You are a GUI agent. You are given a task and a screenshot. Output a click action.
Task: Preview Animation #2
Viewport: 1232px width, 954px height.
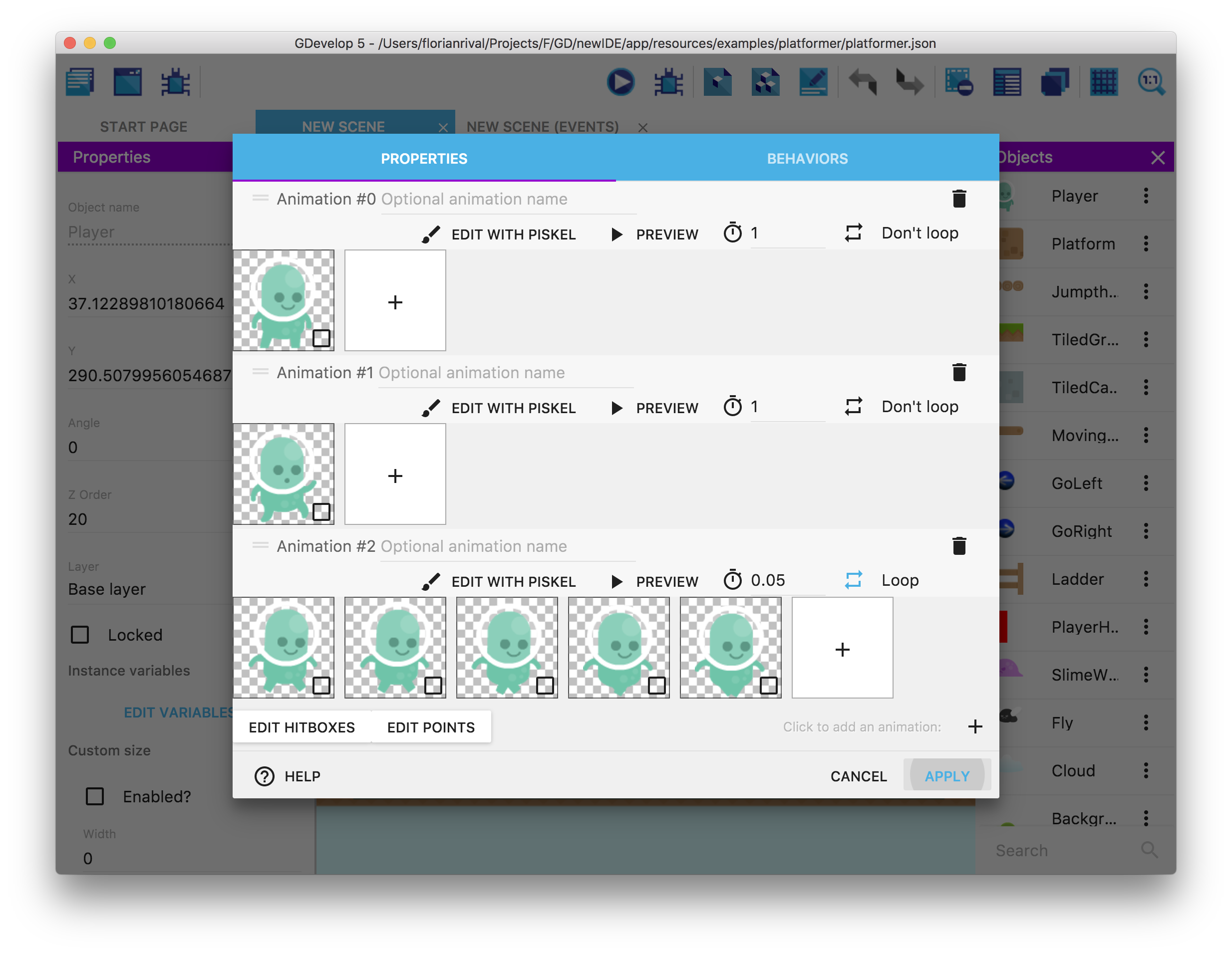pyautogui.click(x=654, y=581)
